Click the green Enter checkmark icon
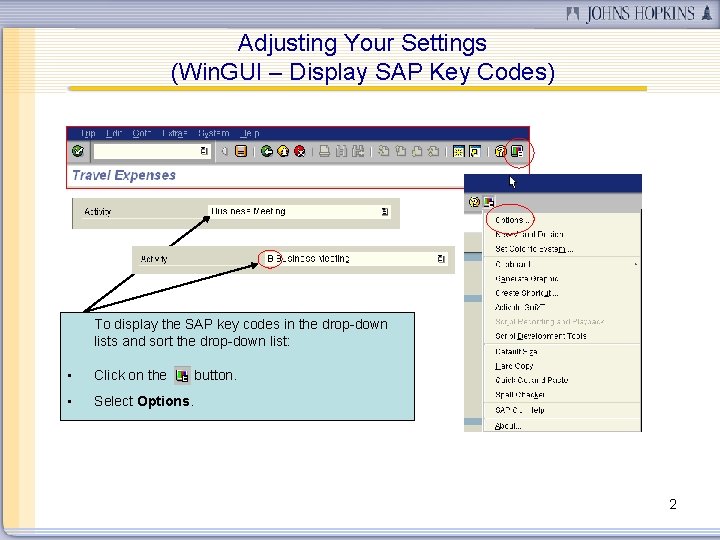Screen dimensions: 720x540 pyautogui.click(x=78, y=151)
